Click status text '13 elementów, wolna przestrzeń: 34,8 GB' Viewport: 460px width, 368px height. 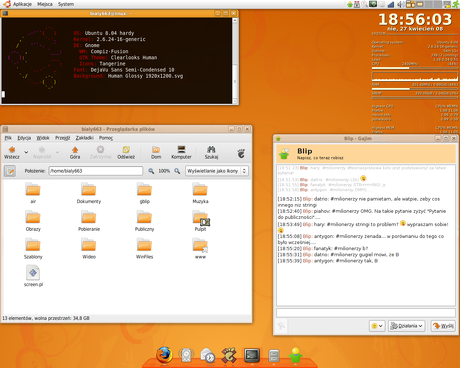pos(46,318)
